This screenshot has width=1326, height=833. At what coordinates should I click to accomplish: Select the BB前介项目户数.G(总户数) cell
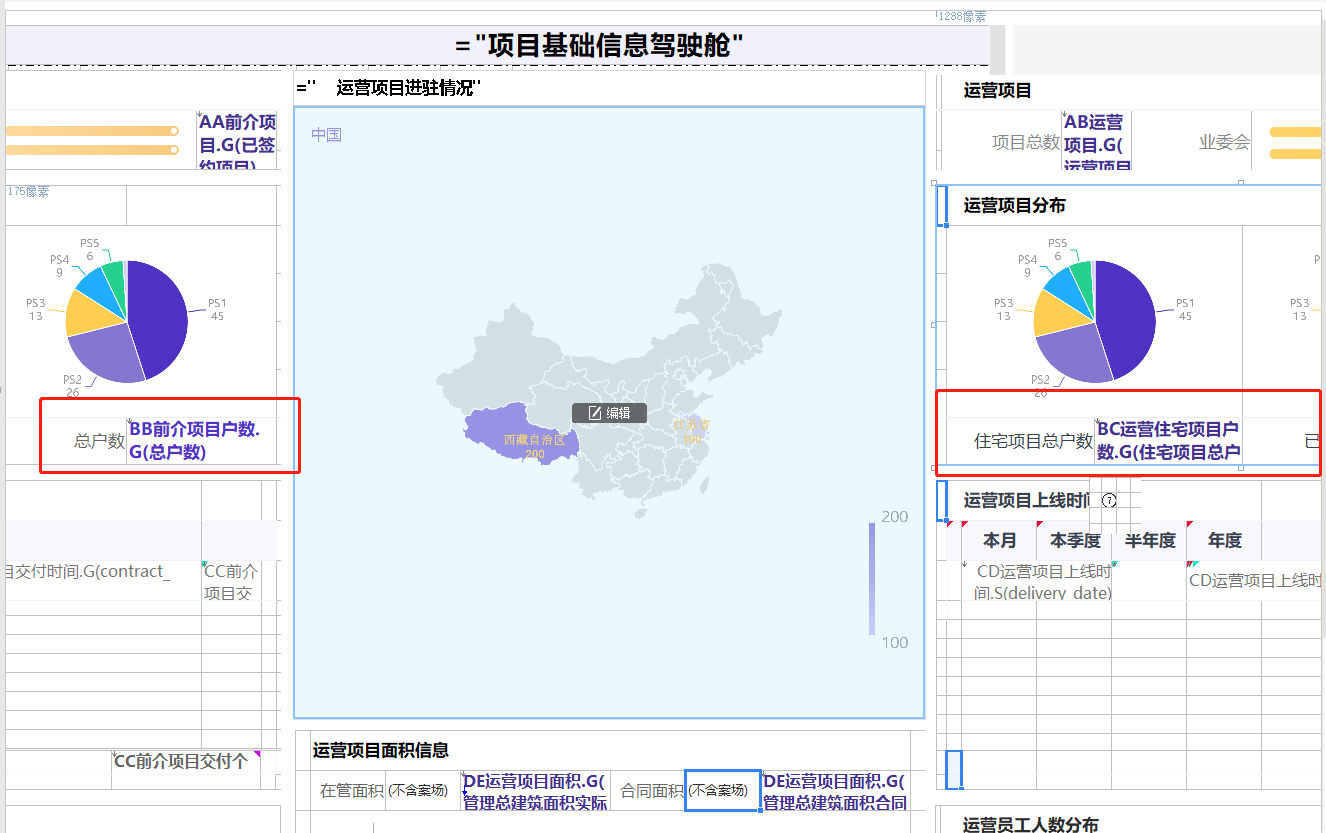(202, 441)
